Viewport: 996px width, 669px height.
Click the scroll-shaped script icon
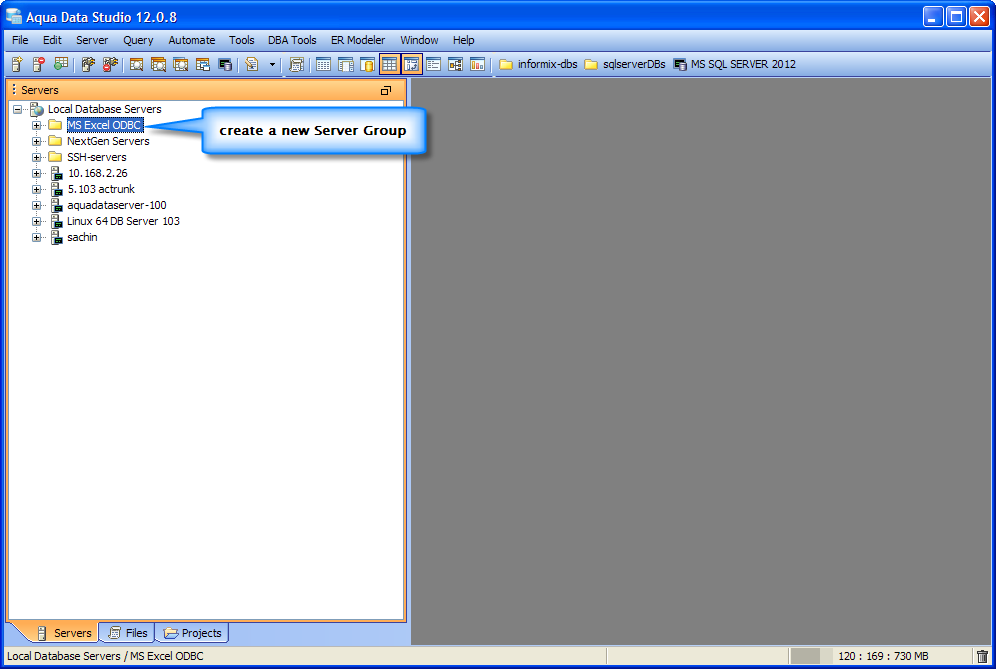click(296, 64)
